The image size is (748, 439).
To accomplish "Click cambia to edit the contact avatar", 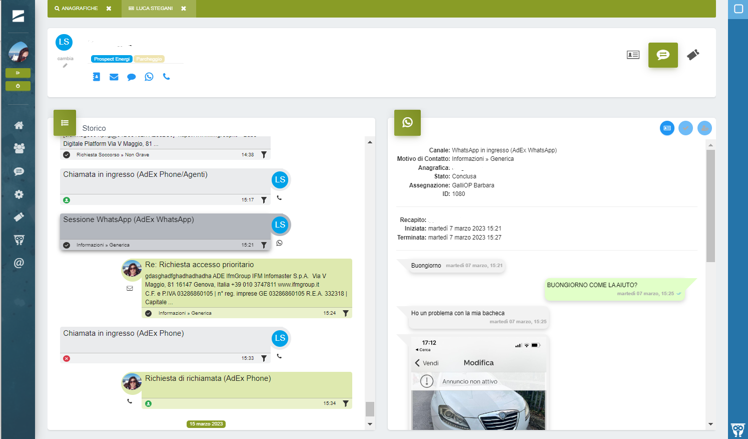I will pyautogui.click(x=64, y=59).
